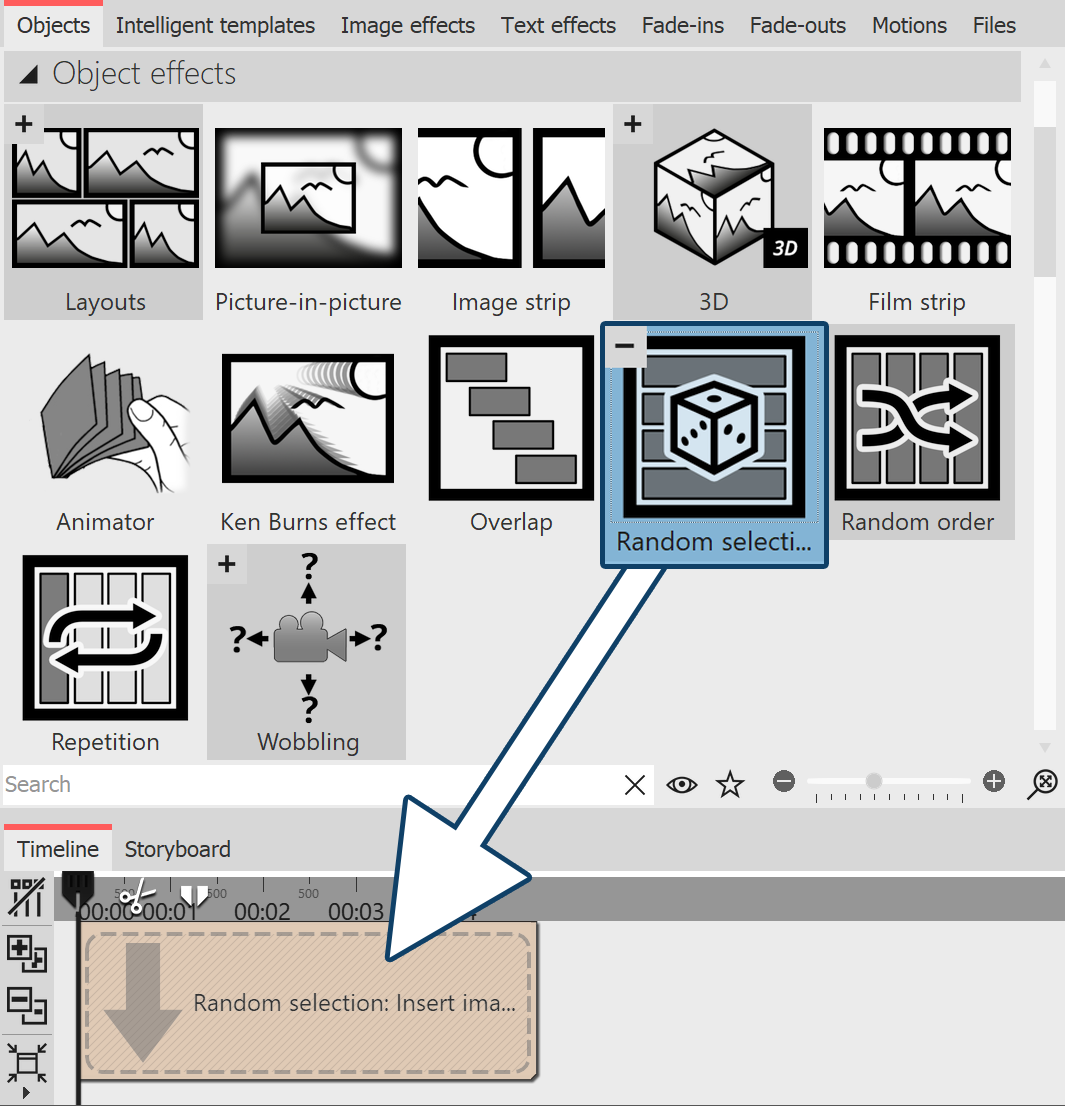Switch to the Text effects tab

click(x=558, y=25)
